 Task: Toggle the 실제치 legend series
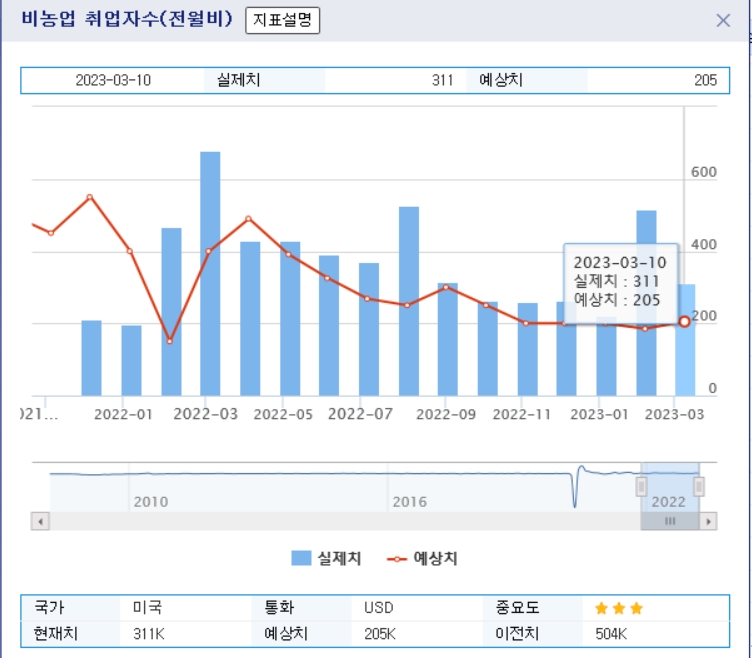(x=326, y=558)
